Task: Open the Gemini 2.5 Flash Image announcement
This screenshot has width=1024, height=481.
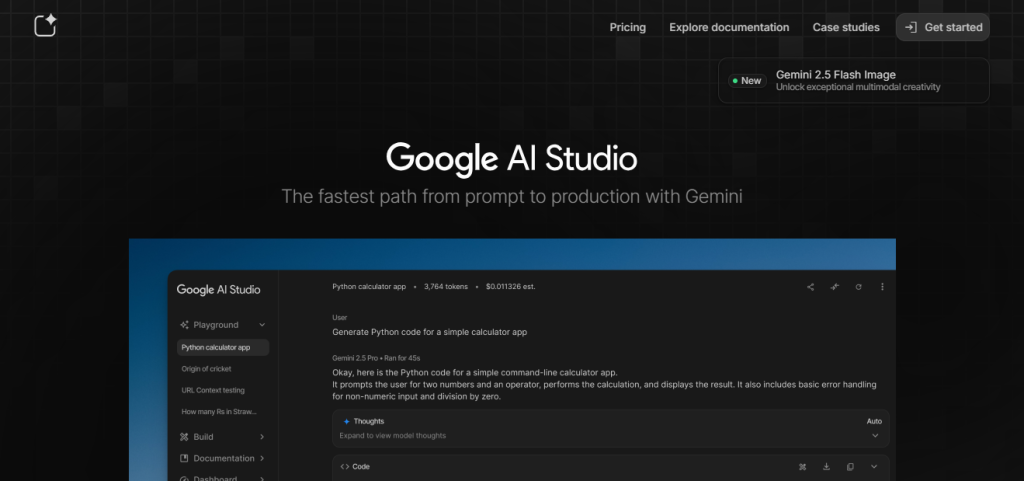Action: (x=854, y=81)
